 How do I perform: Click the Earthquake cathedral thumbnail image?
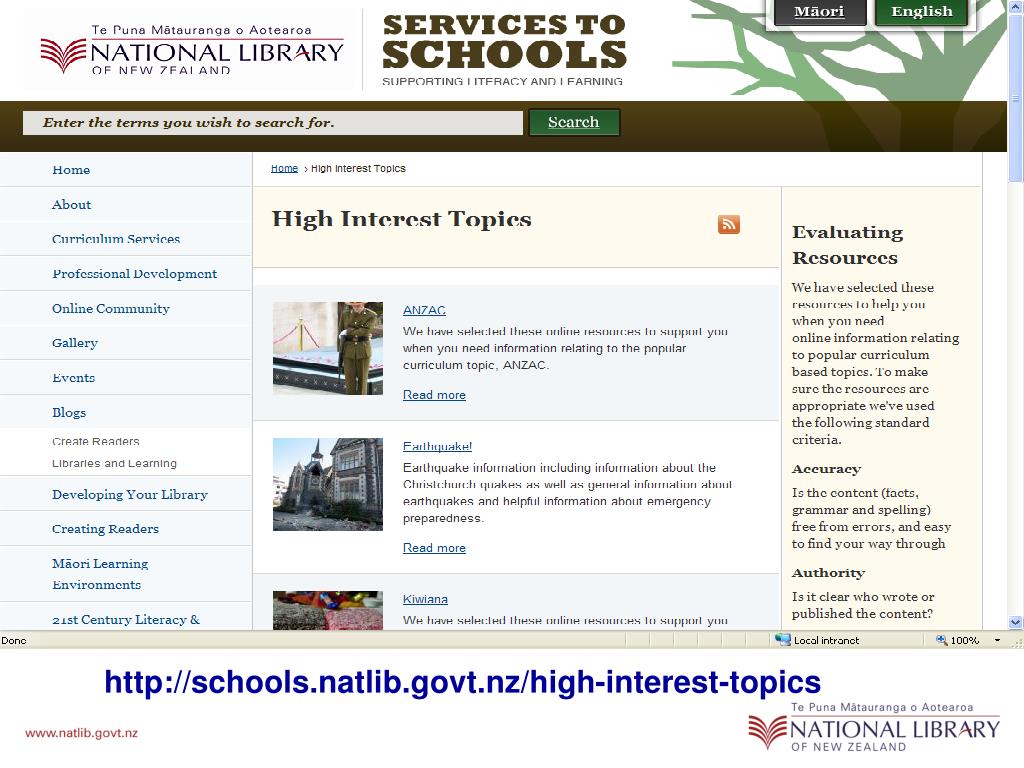point(328,484)
